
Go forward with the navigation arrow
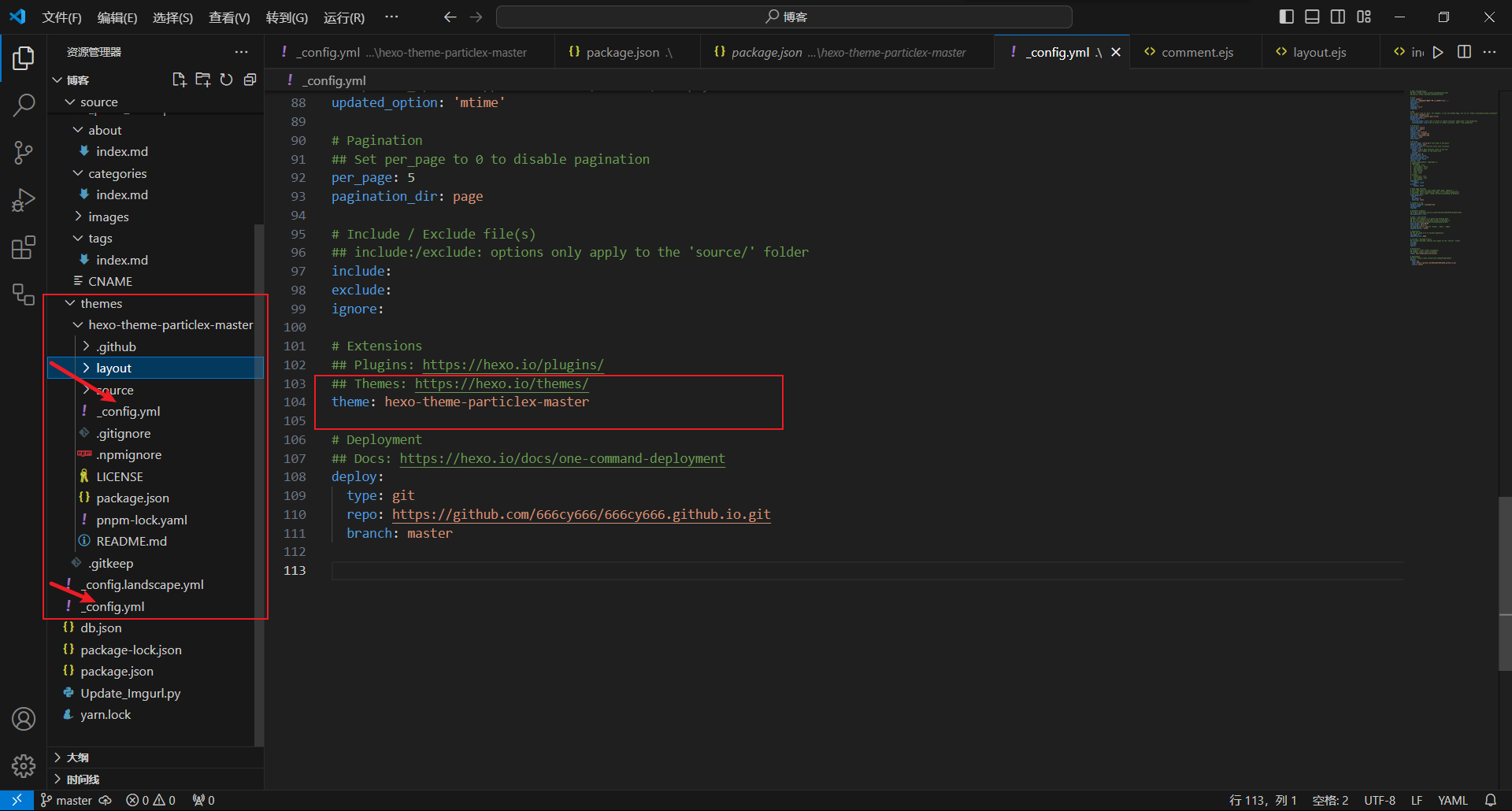coord(476,17)
